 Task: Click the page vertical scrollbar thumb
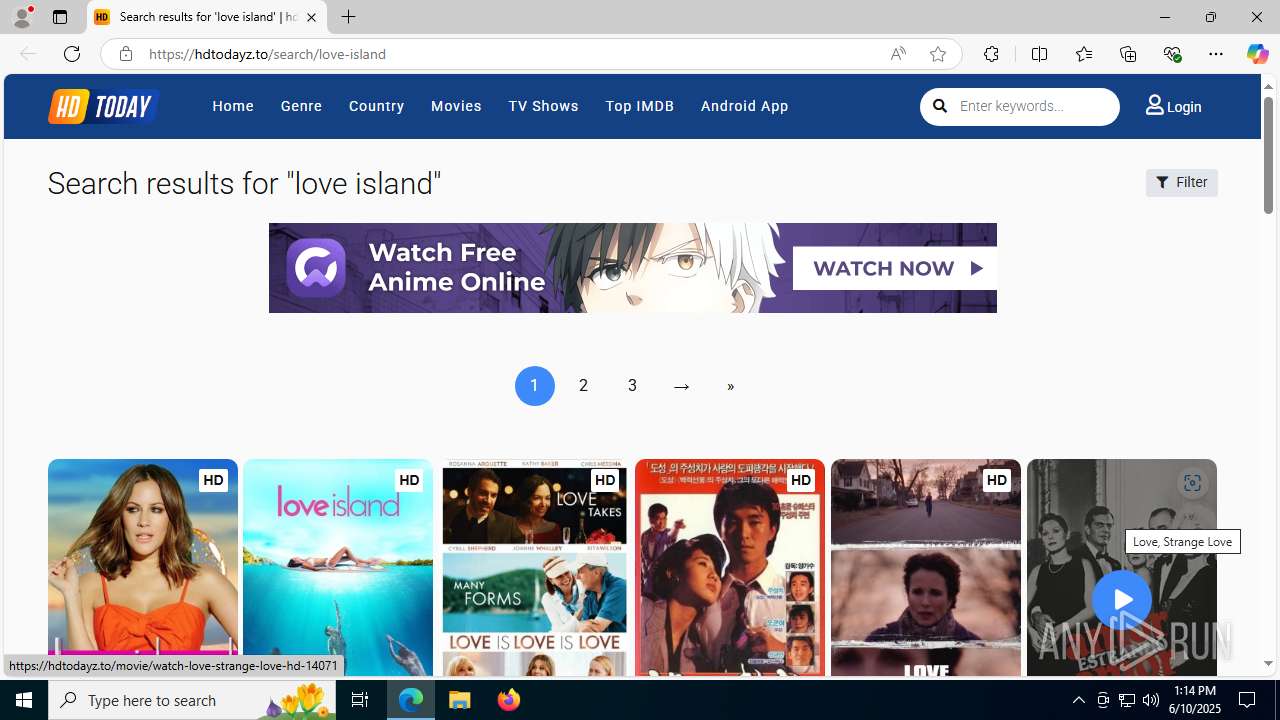coord(1268,155)
